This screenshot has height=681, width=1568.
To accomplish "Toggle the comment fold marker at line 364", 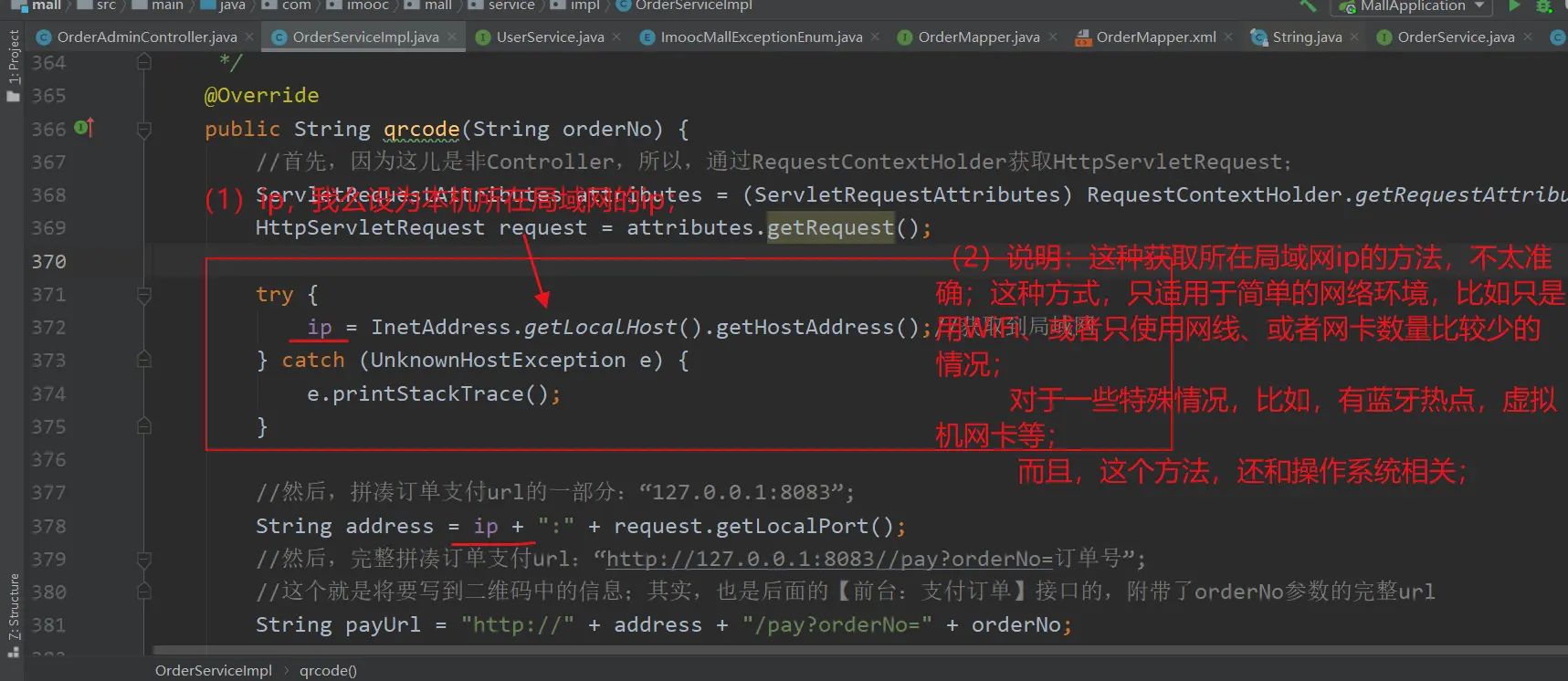I will tap(144, 62).
